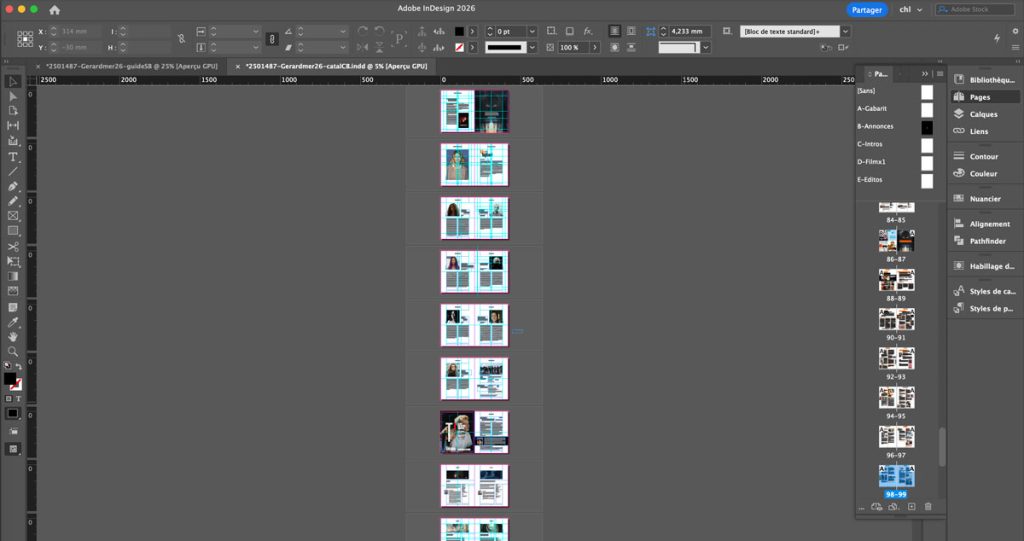Select the Selection tool arrow

tap(12, 81)
